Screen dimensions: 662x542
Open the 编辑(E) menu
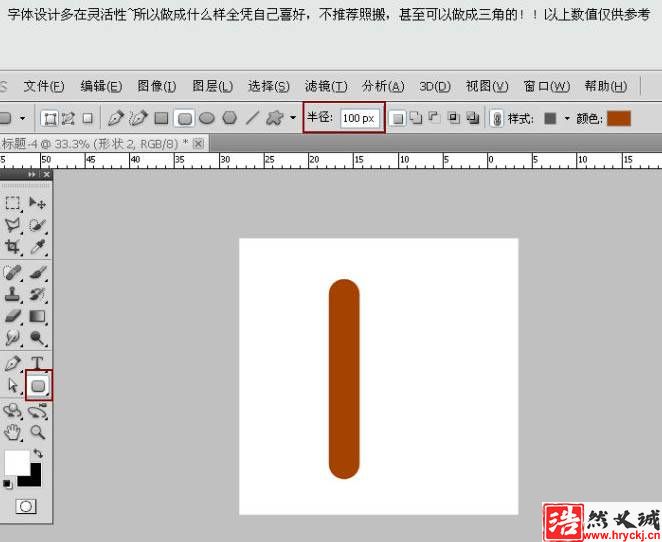point(101,87)
